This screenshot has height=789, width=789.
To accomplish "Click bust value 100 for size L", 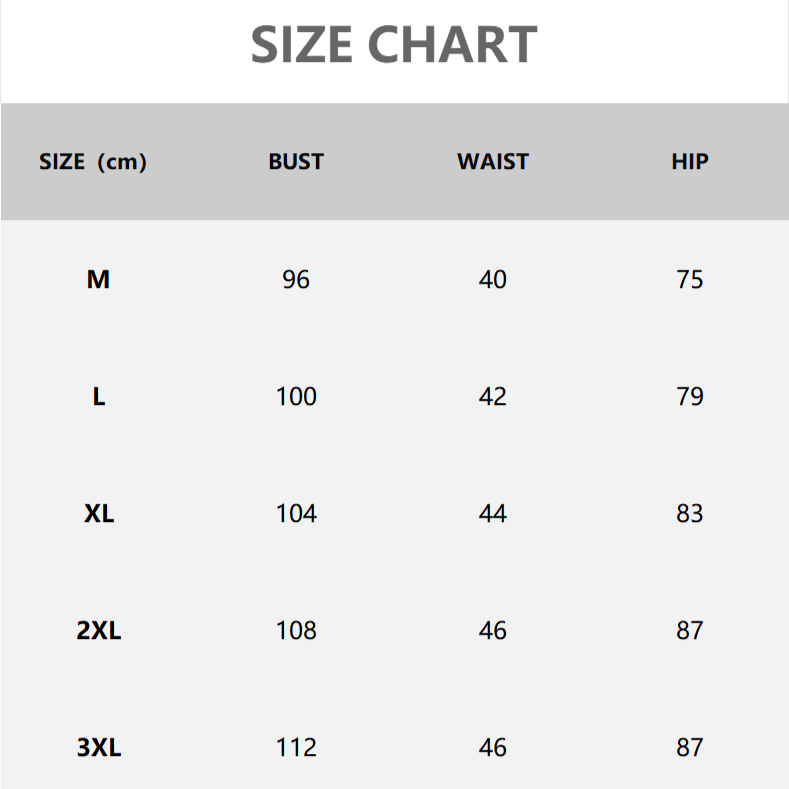I will (x=296, y=397).
